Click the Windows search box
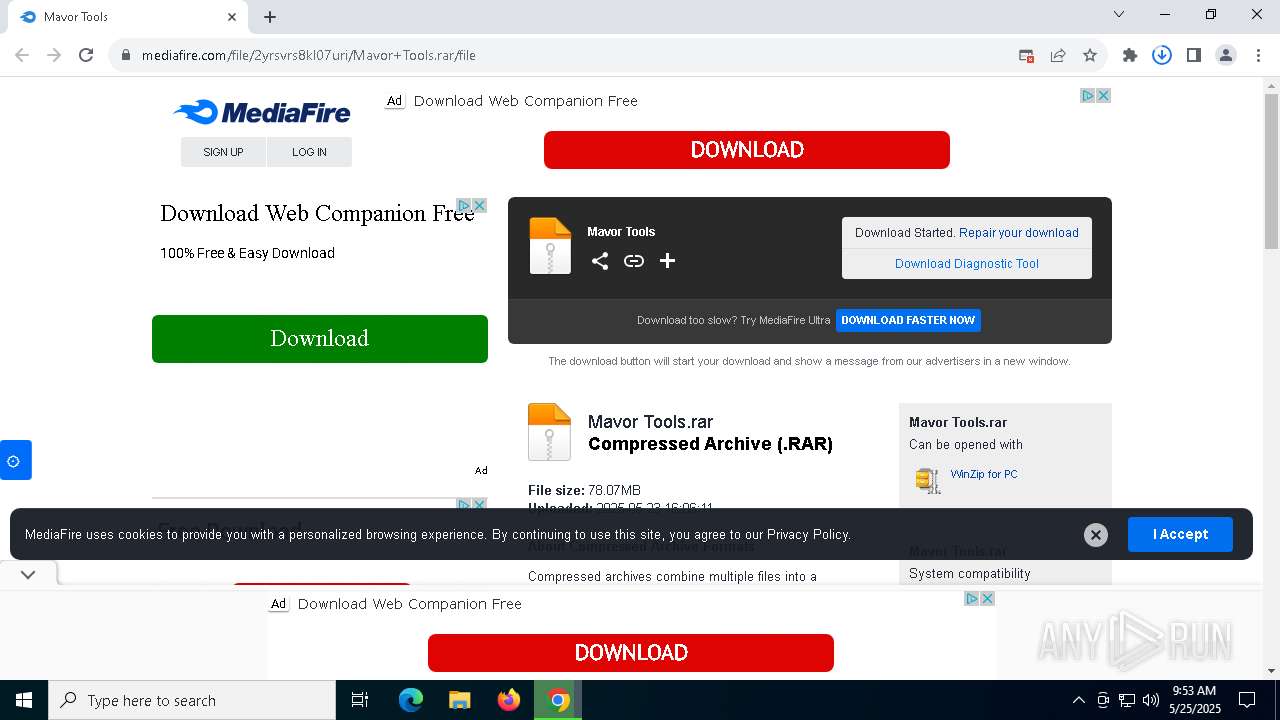The height and width of the screenshot is (720, 1280). point(192,700)
